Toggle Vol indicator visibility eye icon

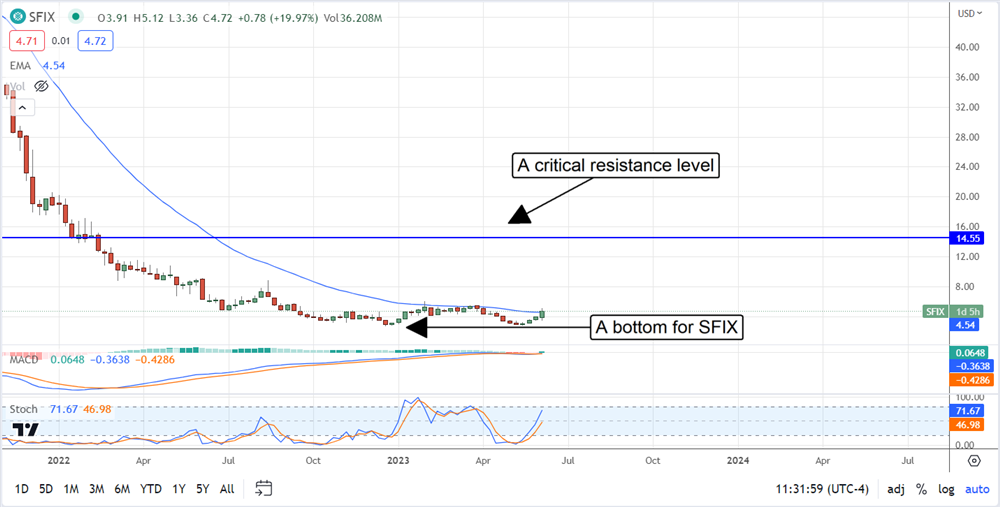pos(41,87)
